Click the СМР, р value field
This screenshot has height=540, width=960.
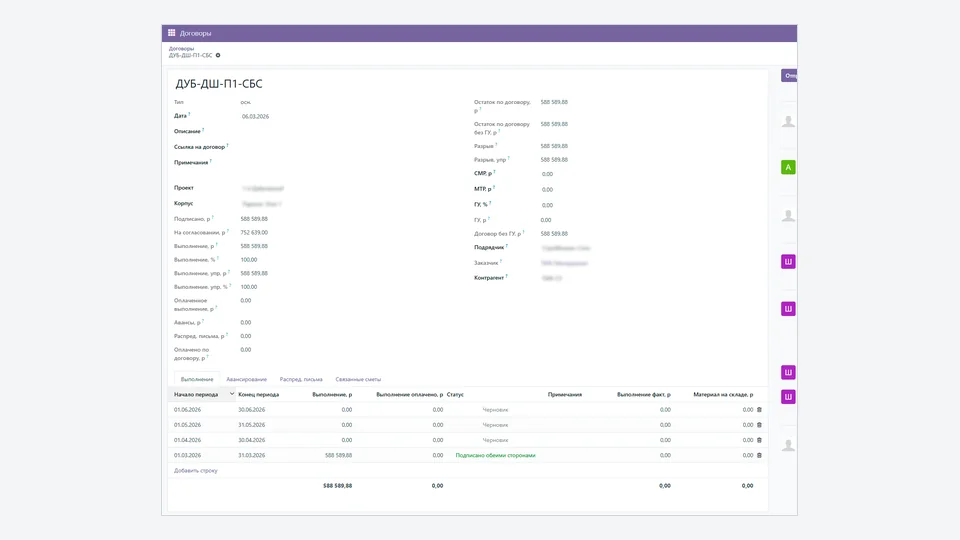(547, 174)
